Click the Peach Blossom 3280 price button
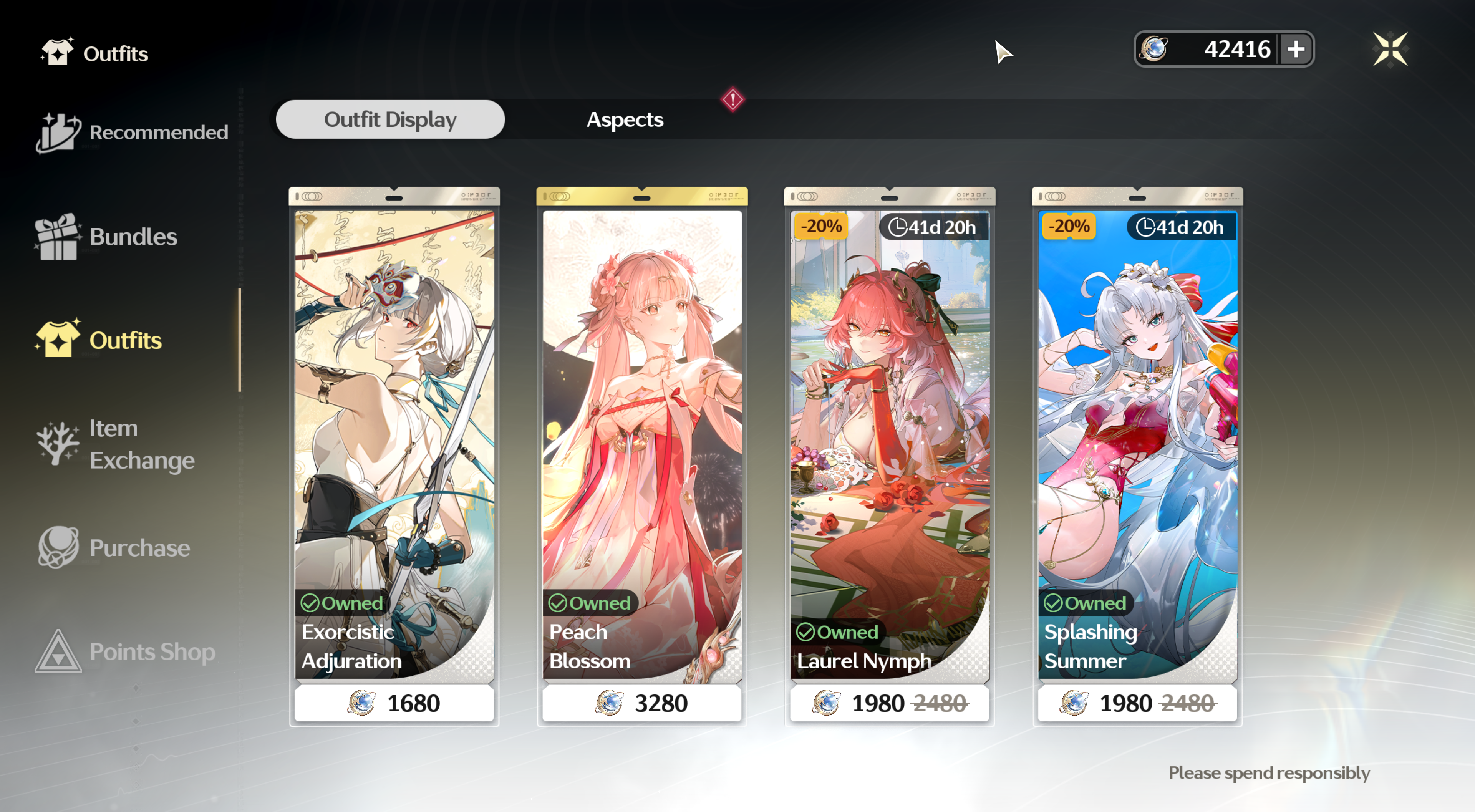 [x=642, y=703]
